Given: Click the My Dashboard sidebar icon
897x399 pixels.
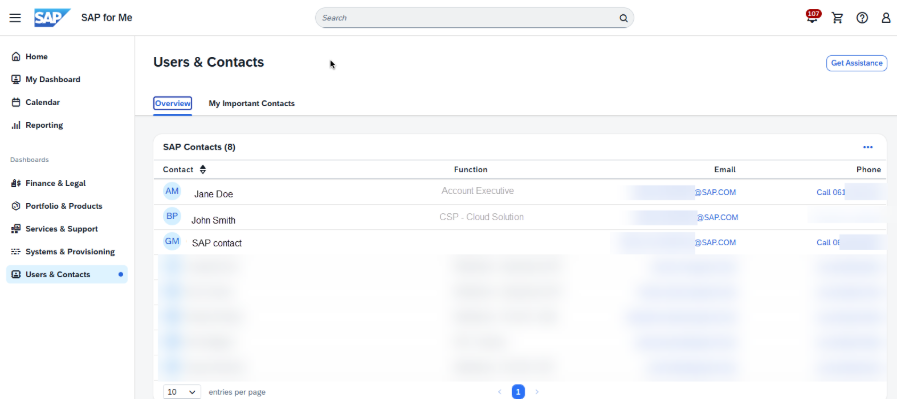Looking at the screenshot, I should click(15, 80).
